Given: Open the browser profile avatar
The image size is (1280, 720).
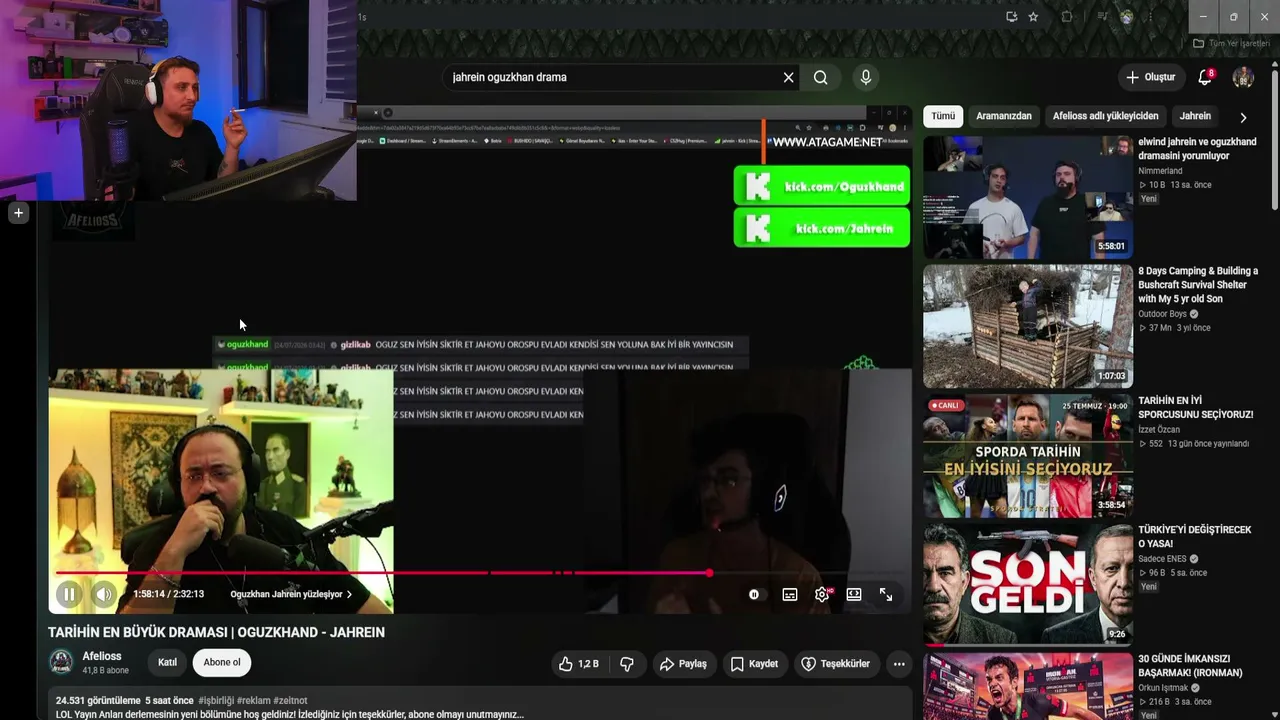Looking at the screenshot, I should (1127, 17).
